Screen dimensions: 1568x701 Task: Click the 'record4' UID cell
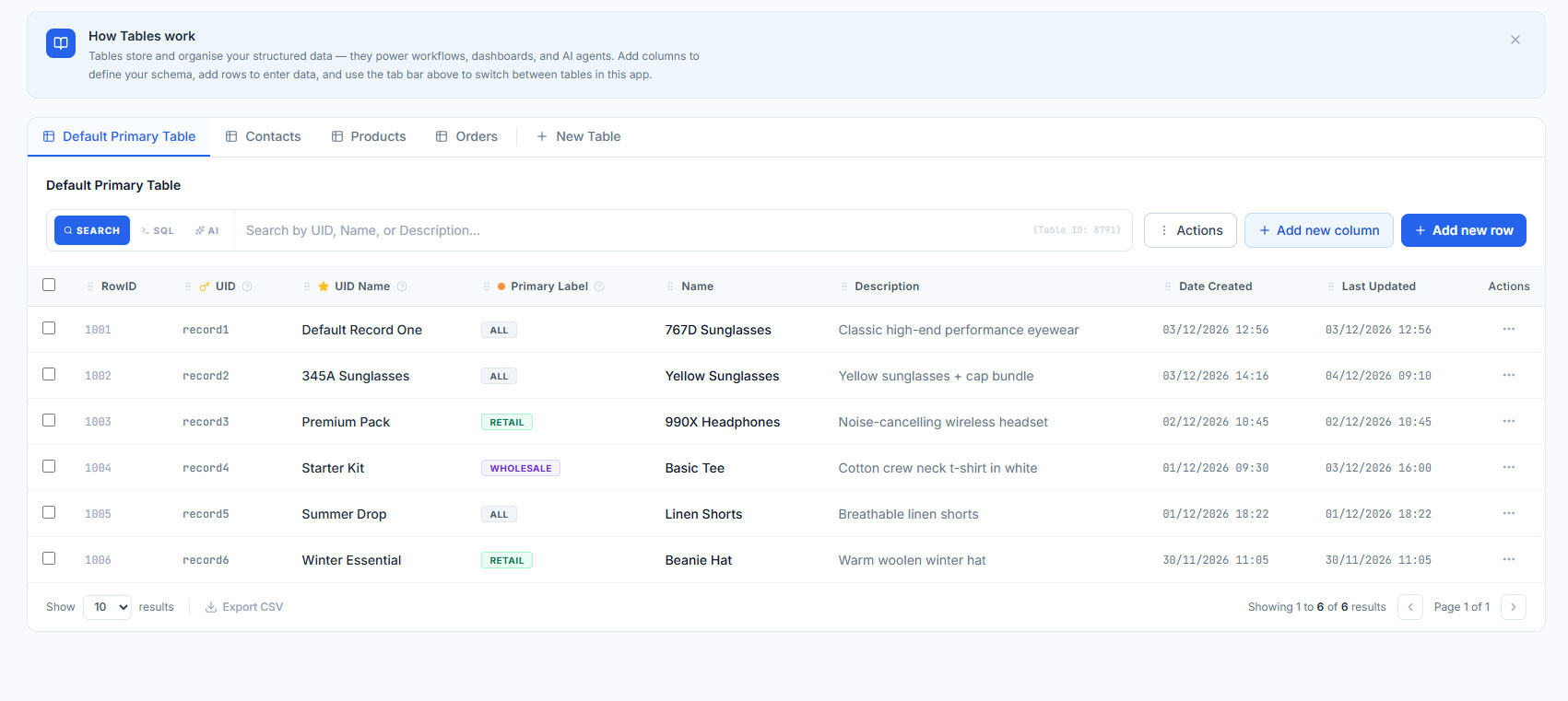(x=206, y=468)
